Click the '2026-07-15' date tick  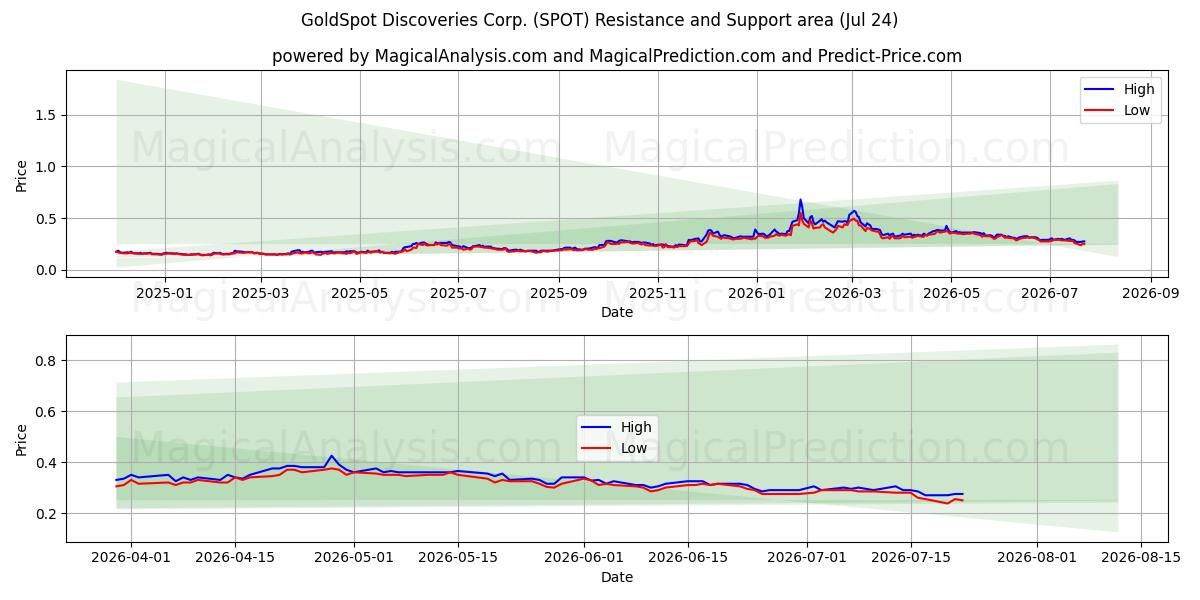point(911,558)
